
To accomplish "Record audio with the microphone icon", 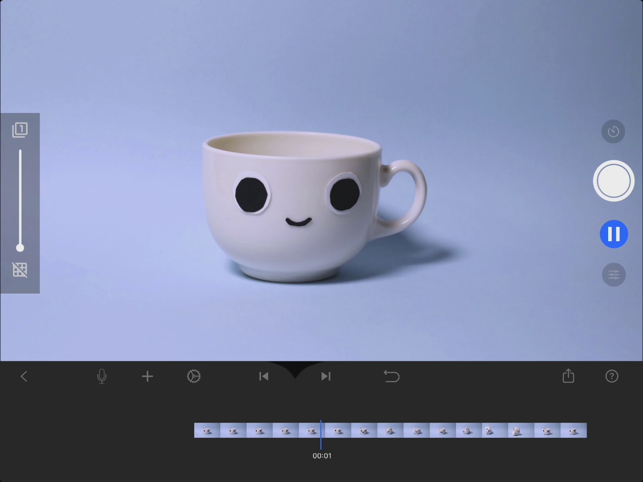I will point(102,376).
